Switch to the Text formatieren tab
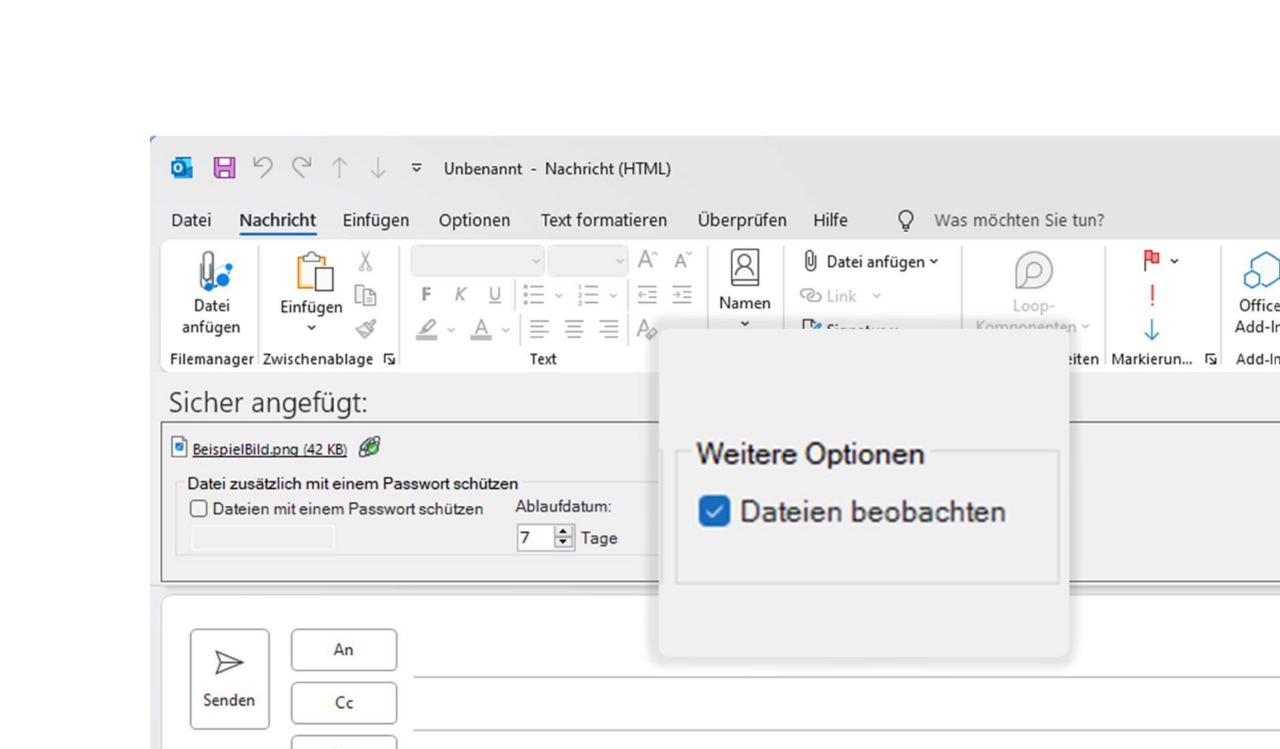 click(x=603, y=220)
